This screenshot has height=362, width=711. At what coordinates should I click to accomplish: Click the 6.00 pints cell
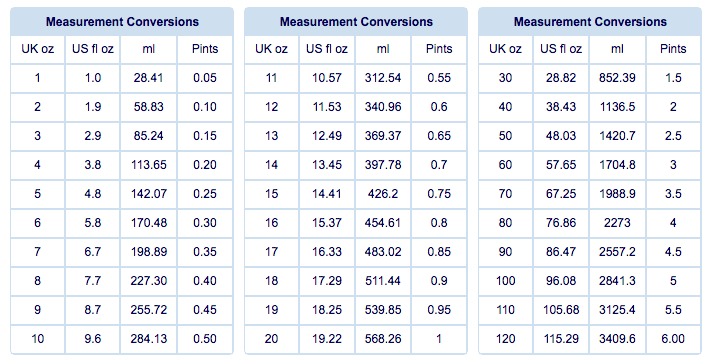point(673,339)
